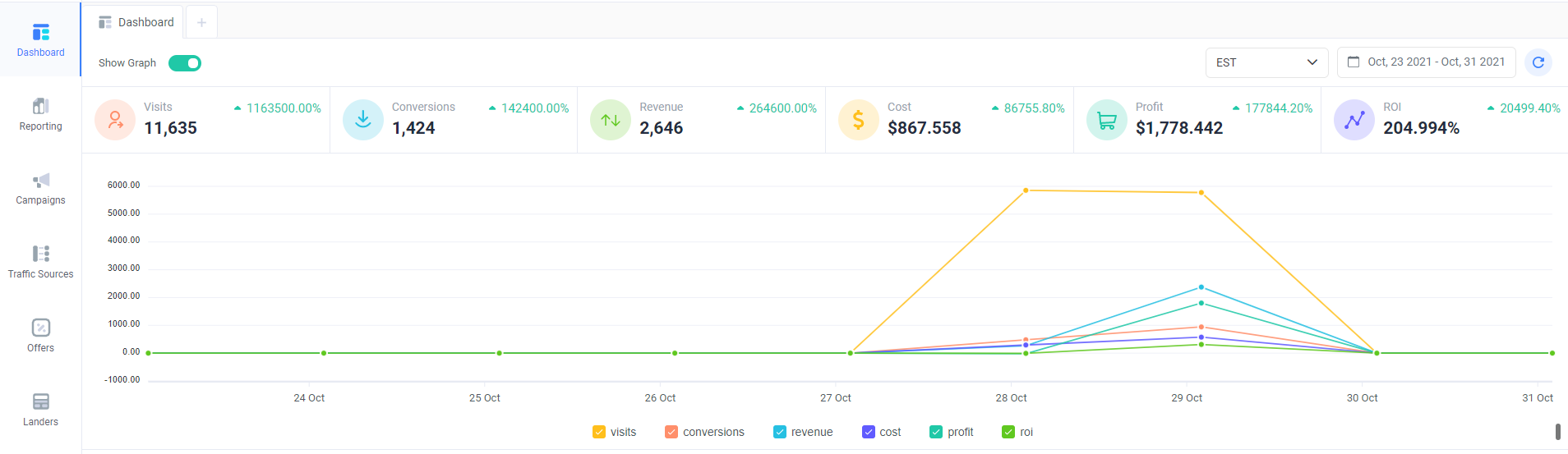
Task: Open the Oct 23 - Oct 31 date picker
Action: coord(1427,62)
